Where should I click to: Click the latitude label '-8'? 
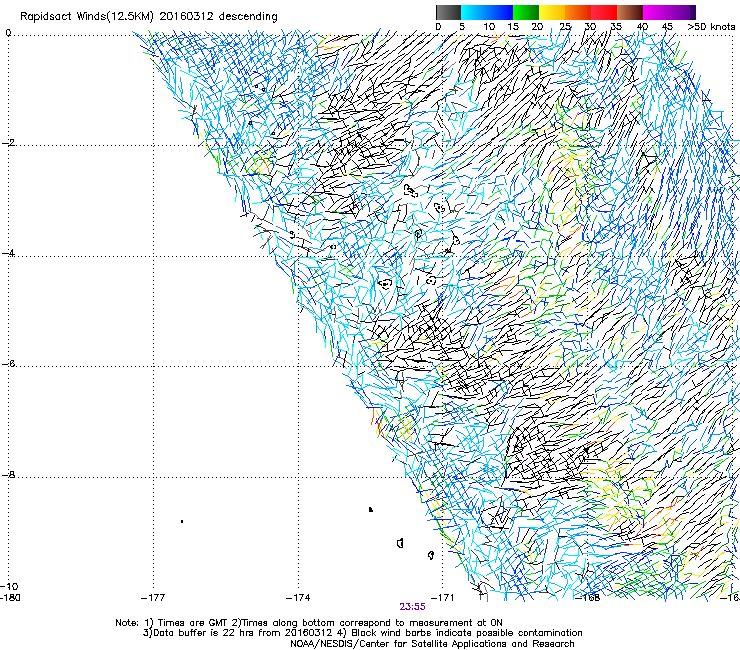coord(8,475)
